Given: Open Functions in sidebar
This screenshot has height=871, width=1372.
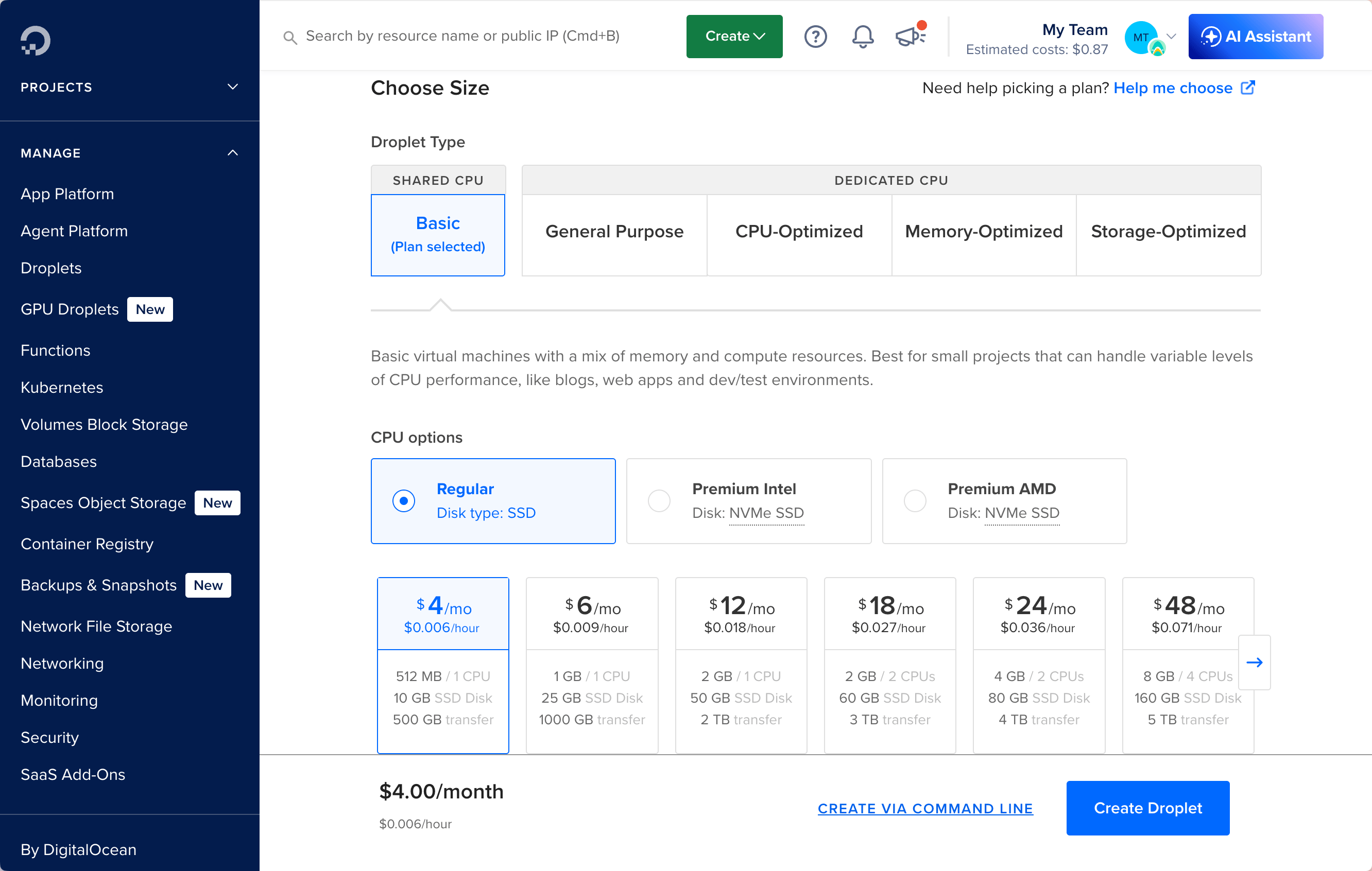Looking at the screenshot, I should [55, 350].
